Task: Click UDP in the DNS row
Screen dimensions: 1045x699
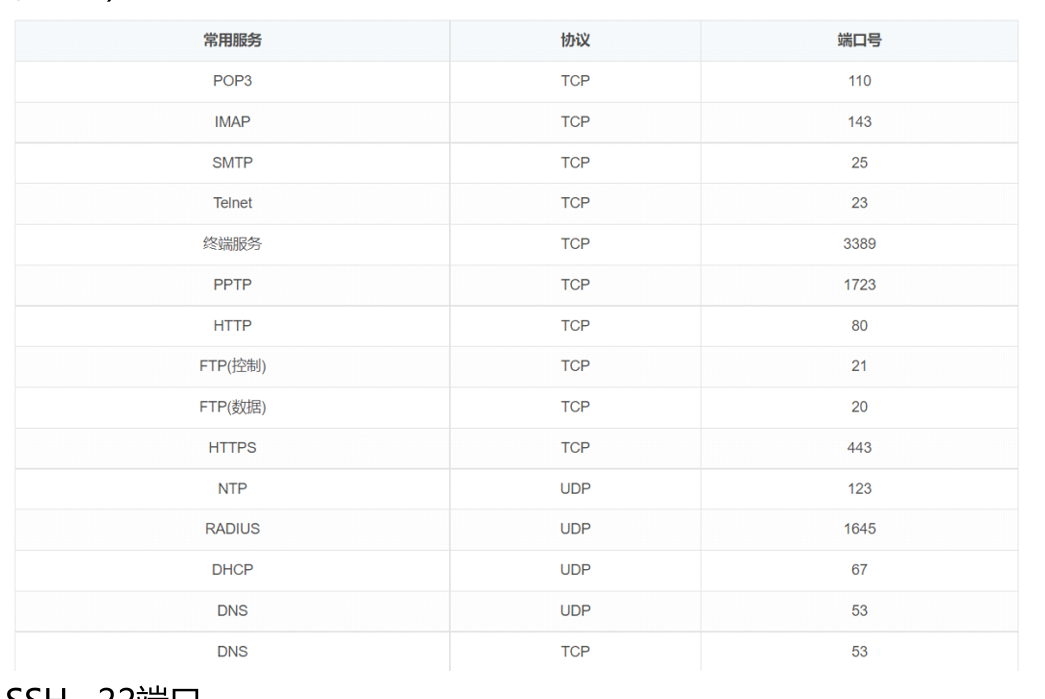Action: [x=575, y=611]
